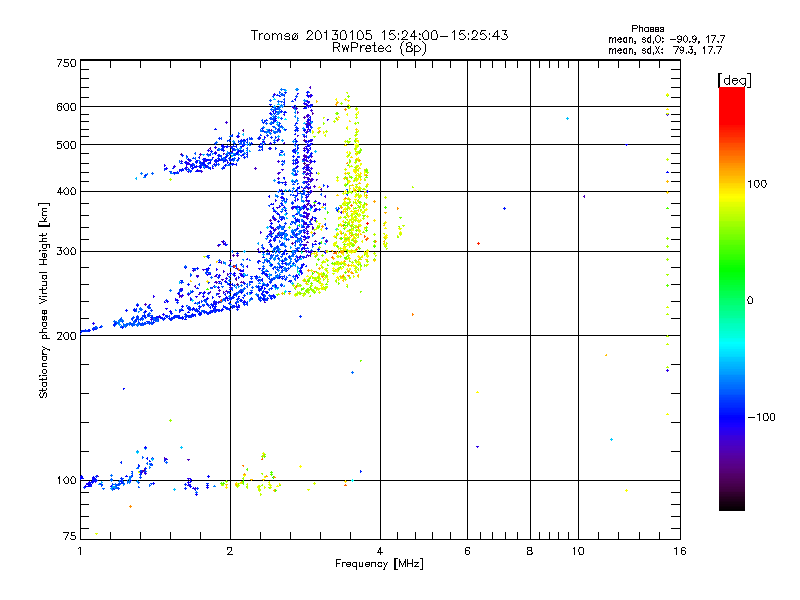
Task: Click the colorbar '100' tick label
Action: tap(757, 184)
